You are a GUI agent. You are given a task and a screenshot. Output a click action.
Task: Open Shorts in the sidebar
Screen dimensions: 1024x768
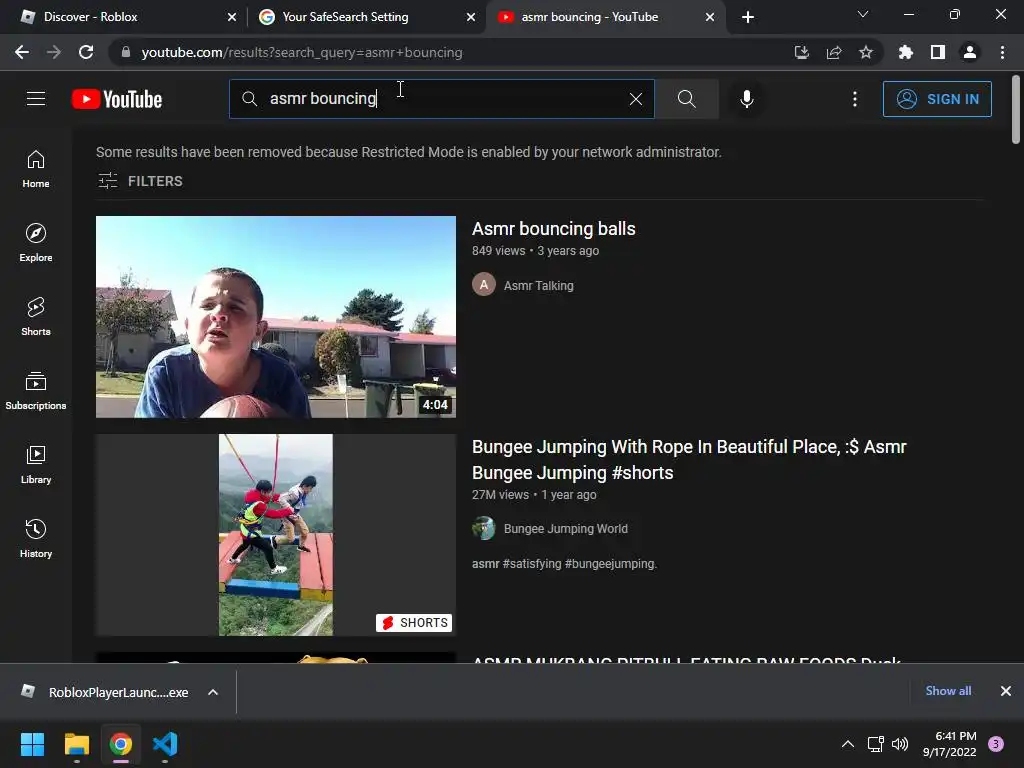point(36,317)
